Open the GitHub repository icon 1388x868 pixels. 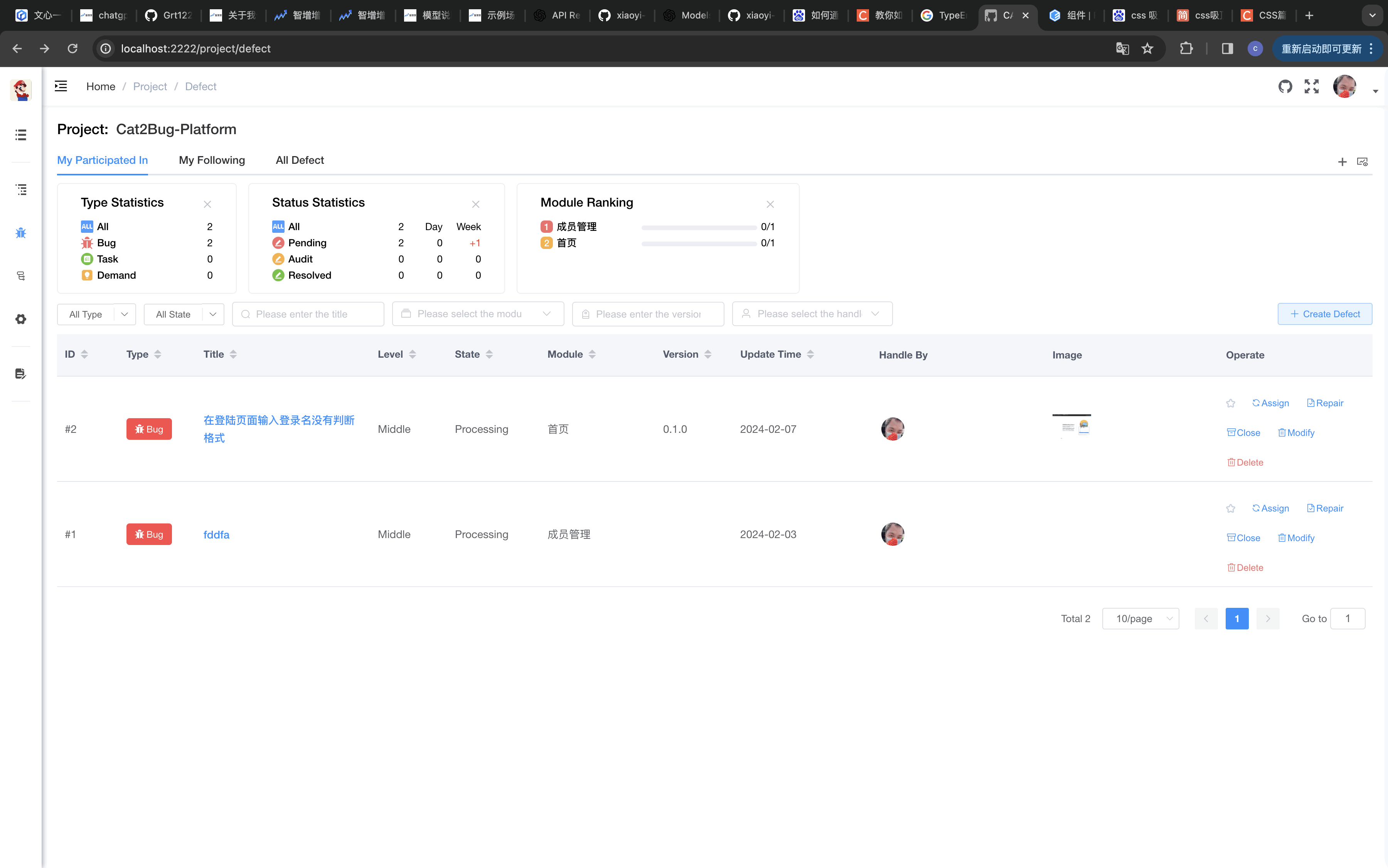pyautogui.click(x=1285, y=86)
